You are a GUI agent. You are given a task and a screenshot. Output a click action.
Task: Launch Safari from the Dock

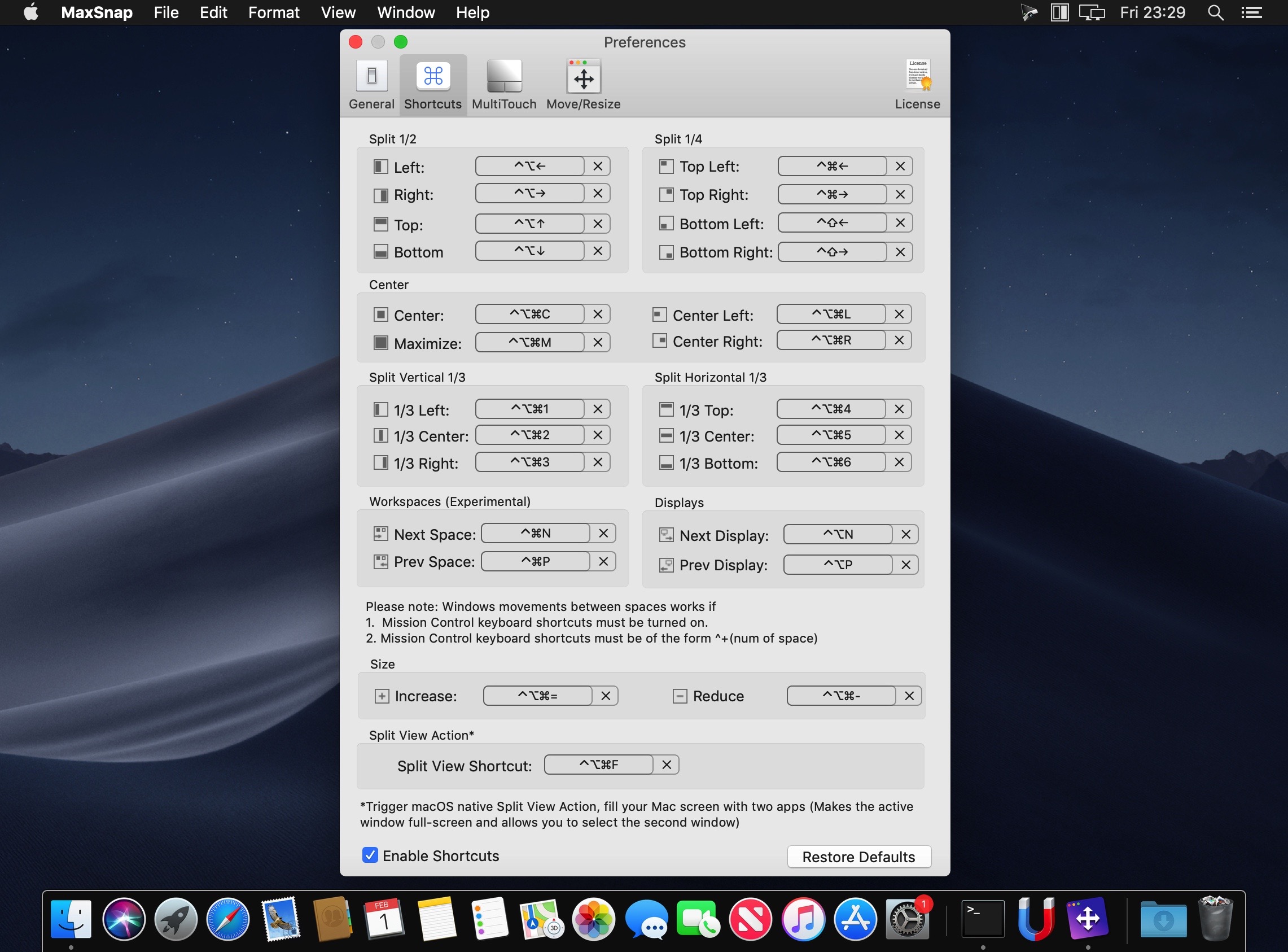[228, 919]
